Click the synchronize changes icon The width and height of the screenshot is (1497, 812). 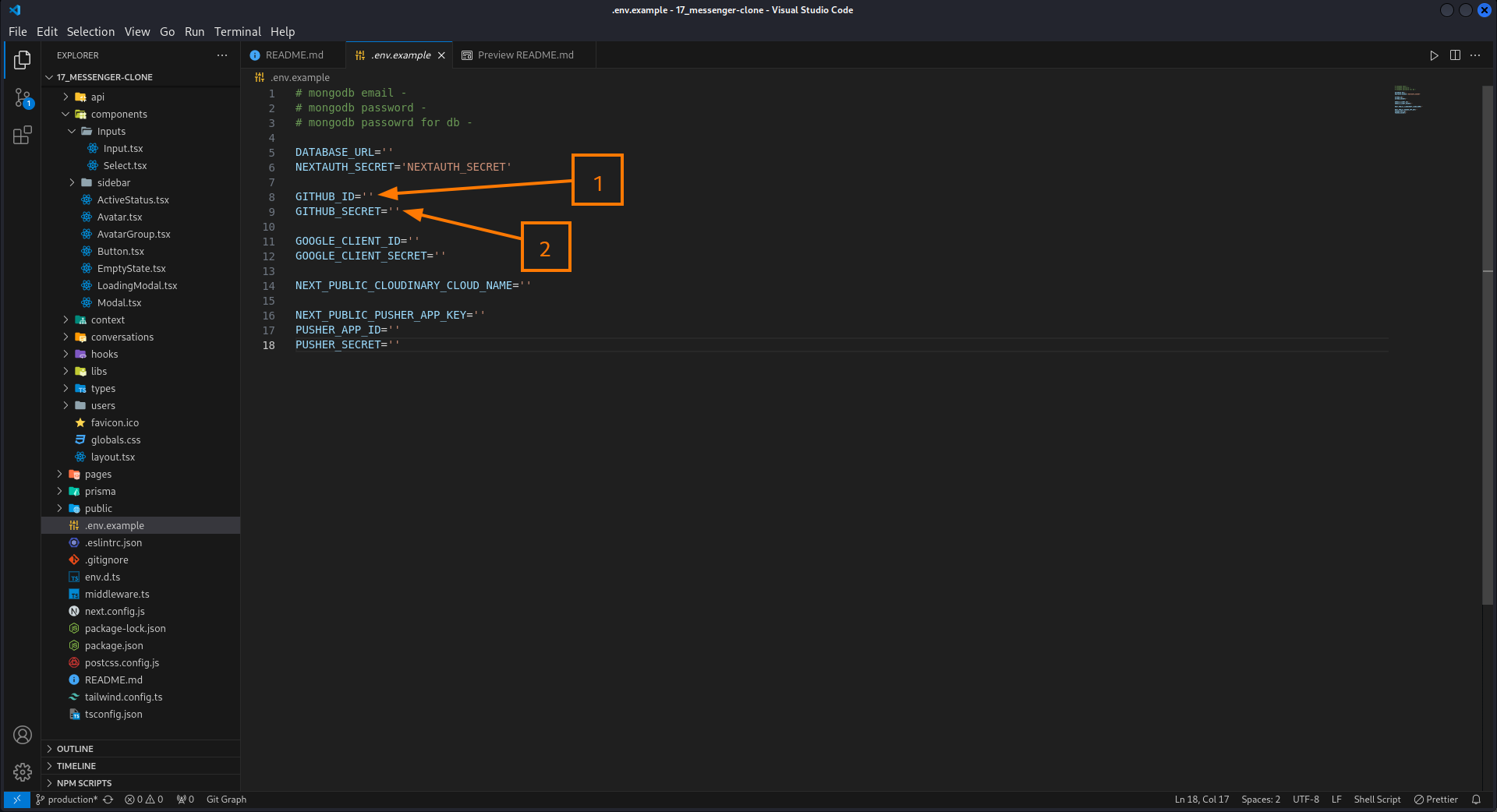tap(107, 800)
